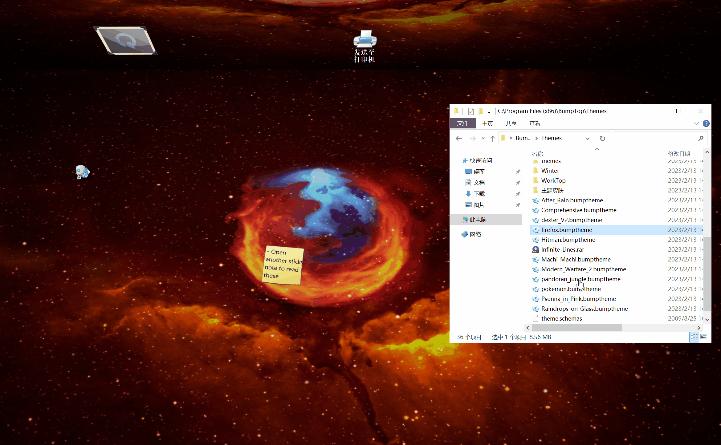Select the Machi_Machi.bumptheme file
Image resolution: width=721 pixels, height=445 pixels.
pyautogui.click(x=576, y=259)
